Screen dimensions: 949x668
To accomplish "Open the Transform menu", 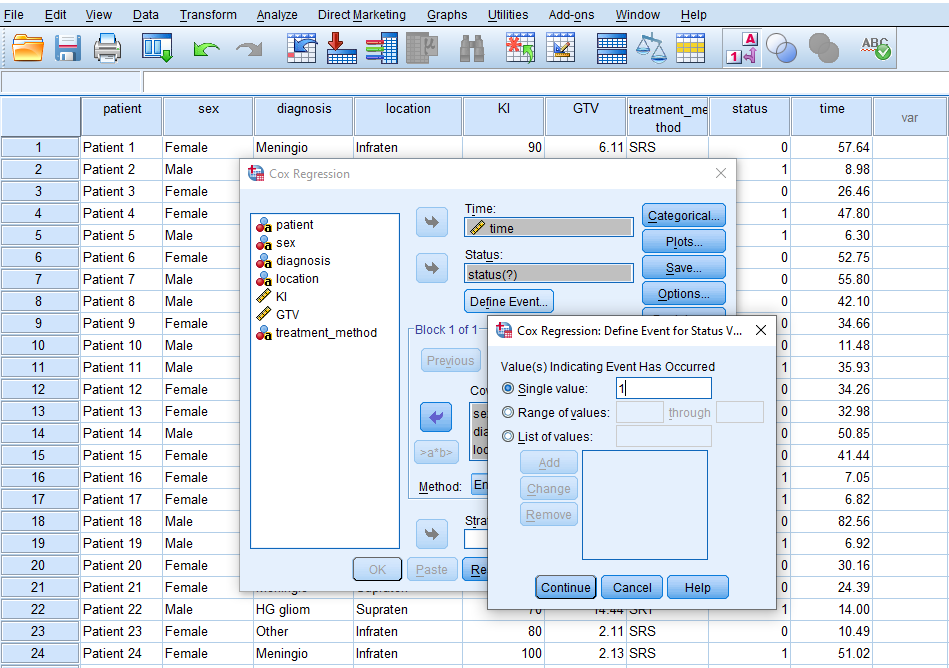I will (208, 15).
